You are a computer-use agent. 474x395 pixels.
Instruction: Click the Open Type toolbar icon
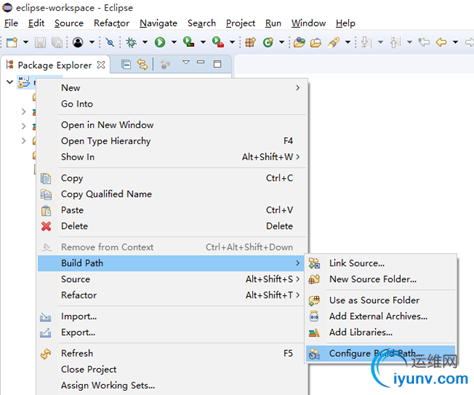pos(299,42)
